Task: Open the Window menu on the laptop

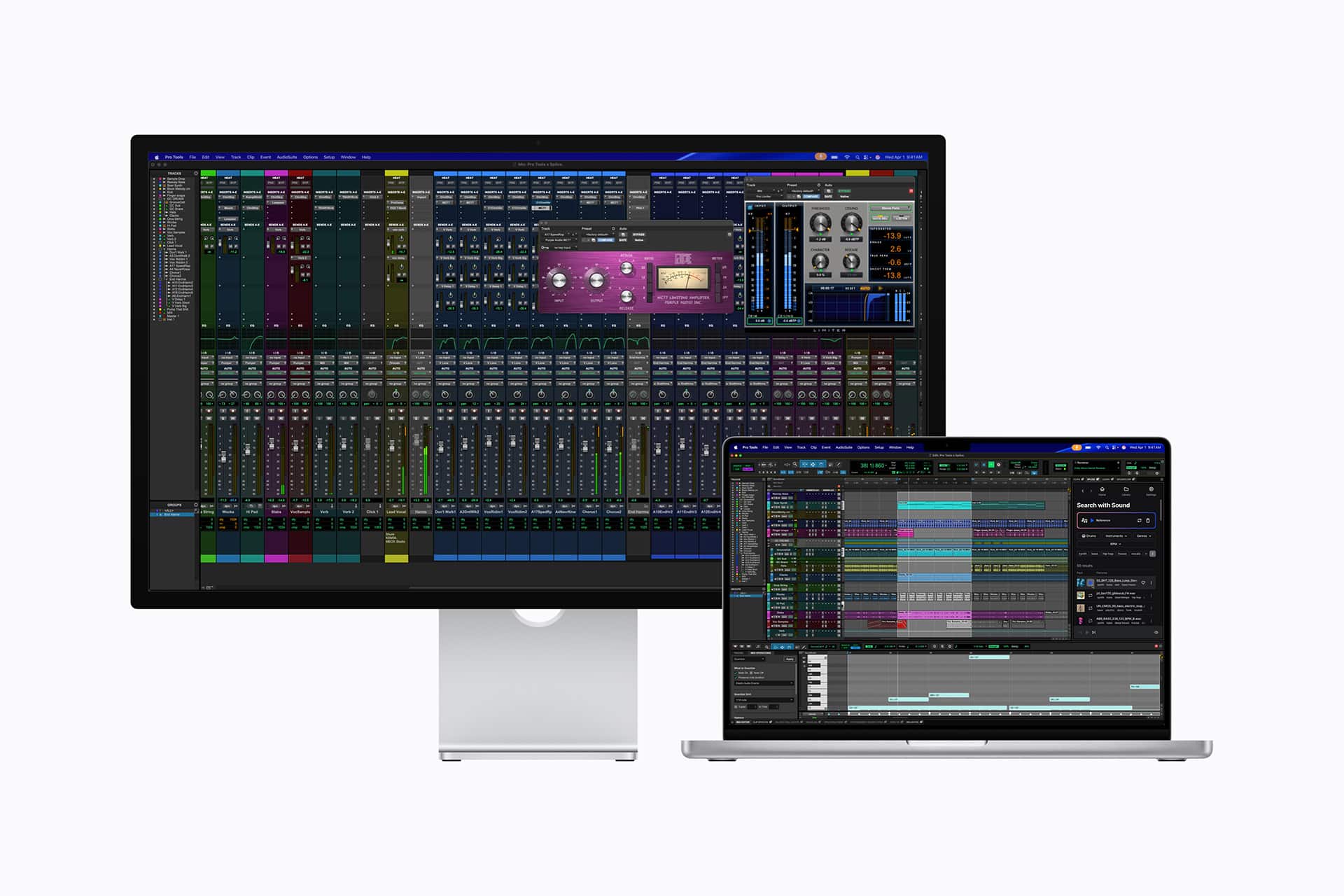Action: (895, 447)
